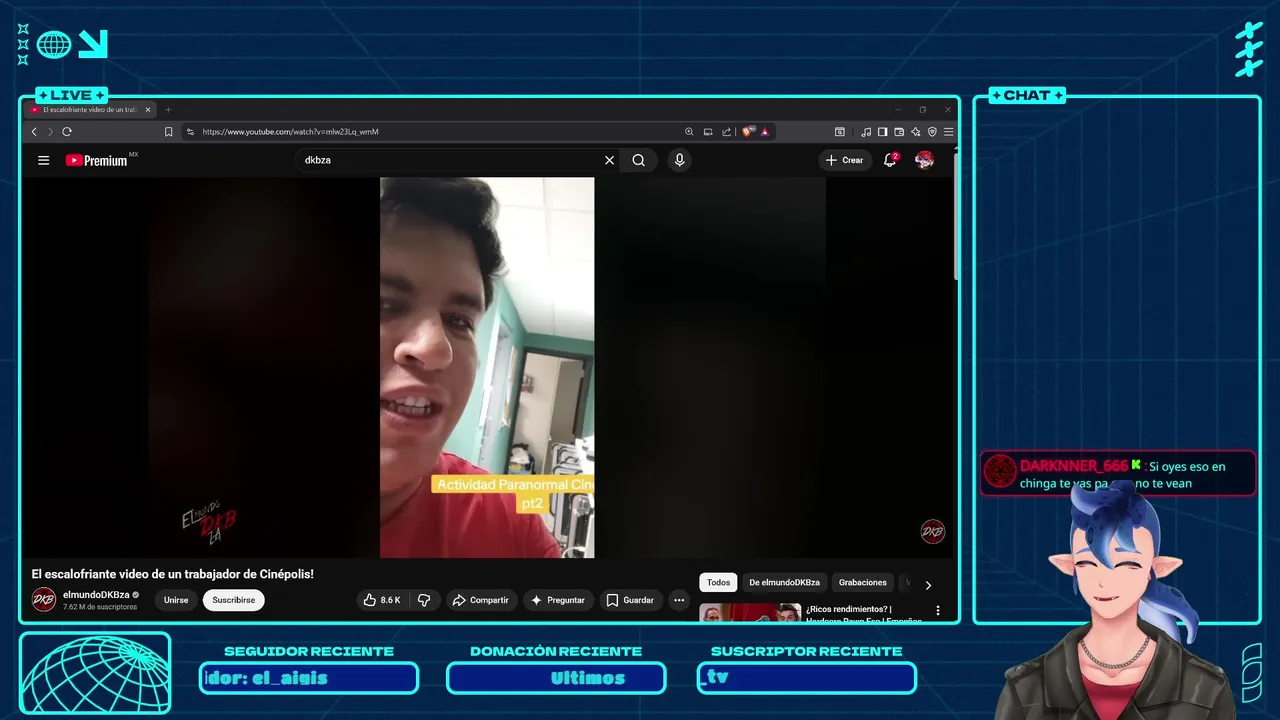The height and width of the screenshot is (720, 1280).
Task: Open site settings icon beside URL
Action: tap(190, 132)
